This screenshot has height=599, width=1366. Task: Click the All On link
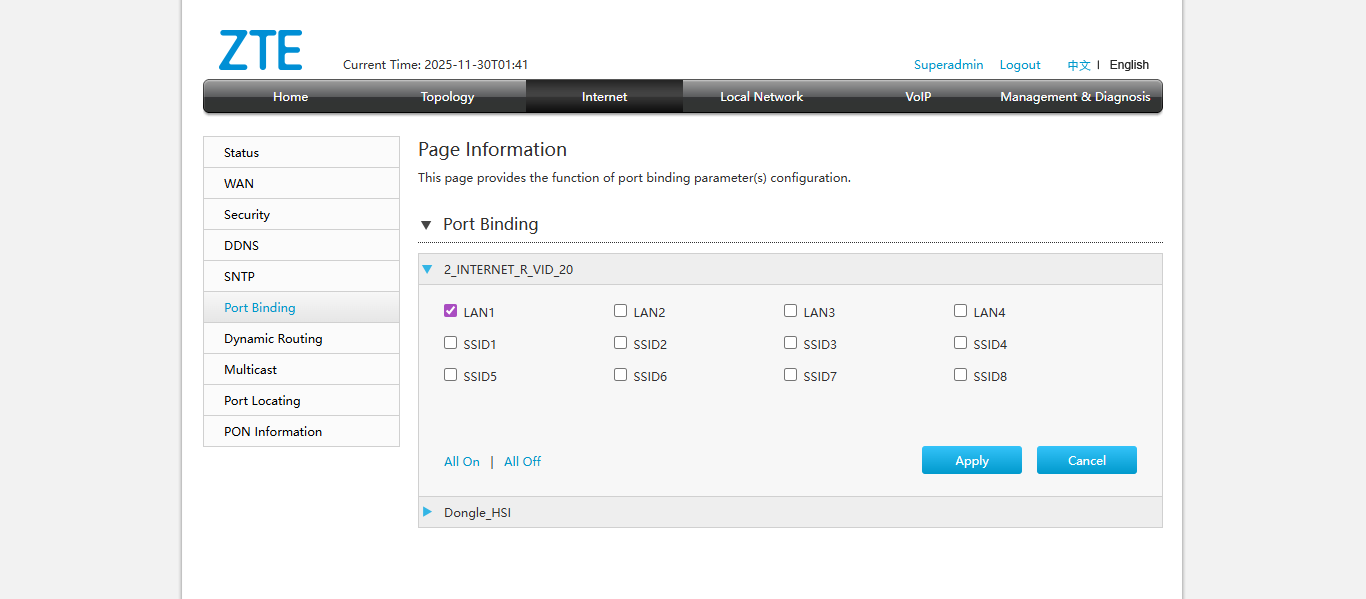(462, 461)
